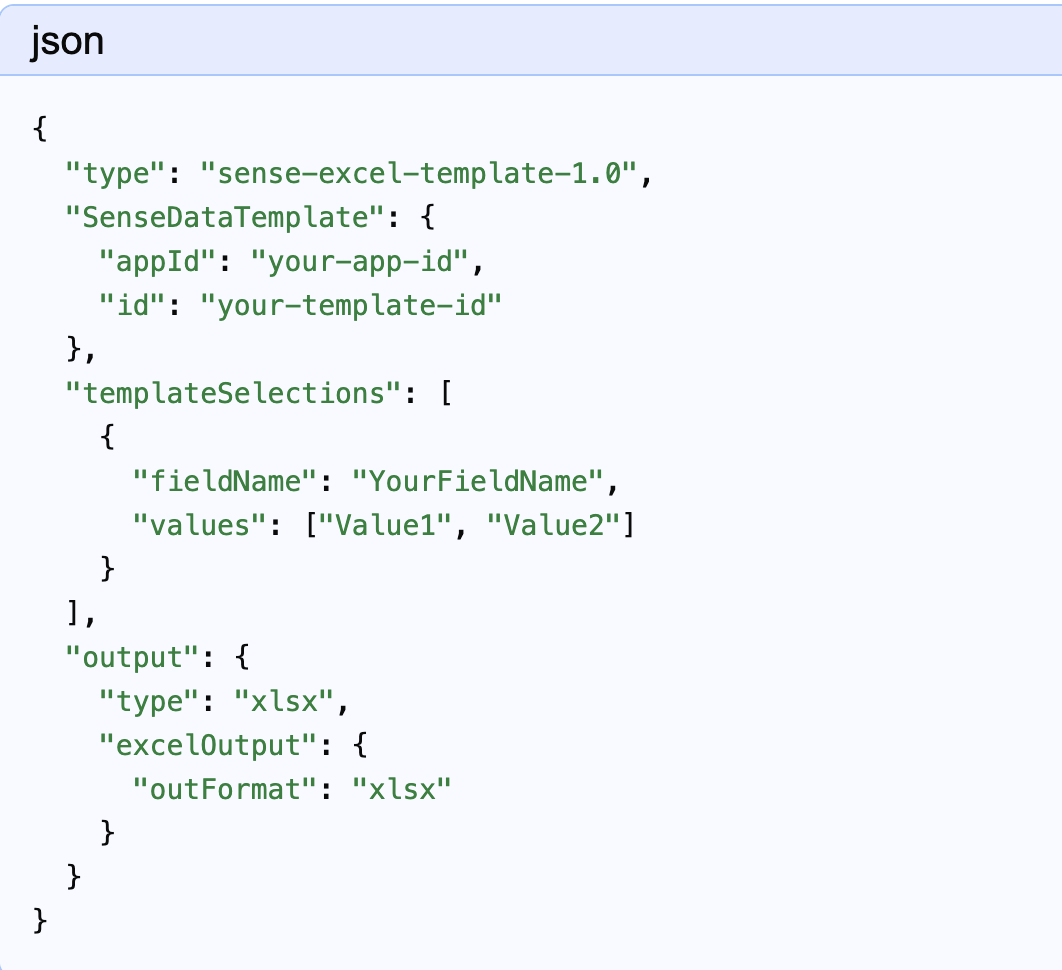1062x970 pixels.
Task: Click the "json" code block header label
Action: coord(66,42)
